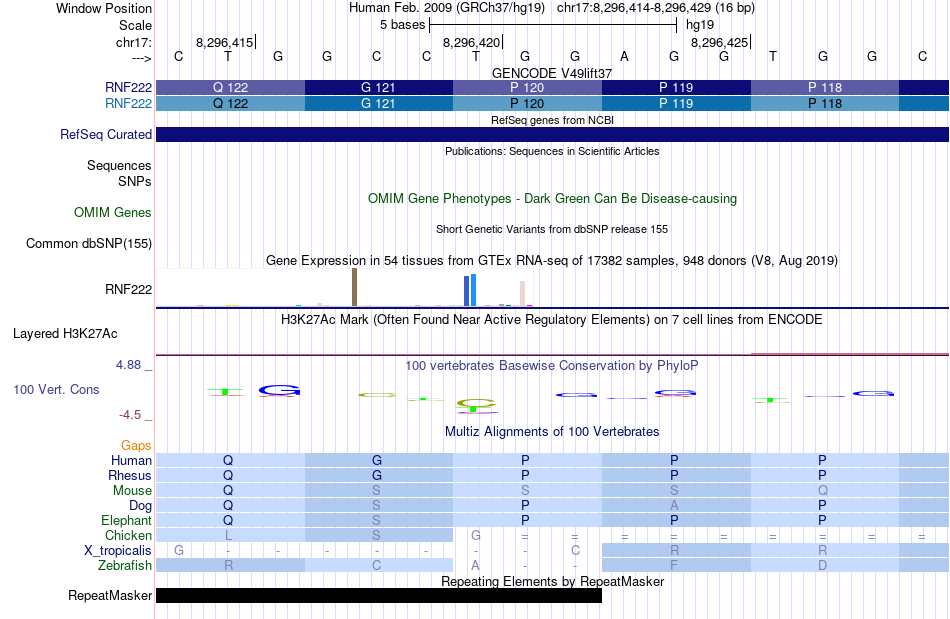Click the F residue in Zebrafish row
Viewport: 950px width, 619px height.
click(x=674, y=565)
